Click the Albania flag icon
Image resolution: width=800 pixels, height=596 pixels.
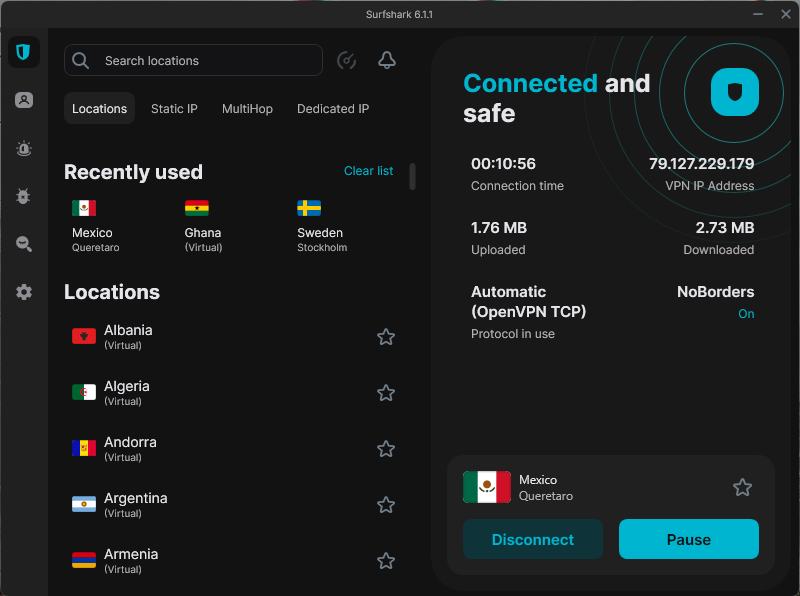click(84, 336)
